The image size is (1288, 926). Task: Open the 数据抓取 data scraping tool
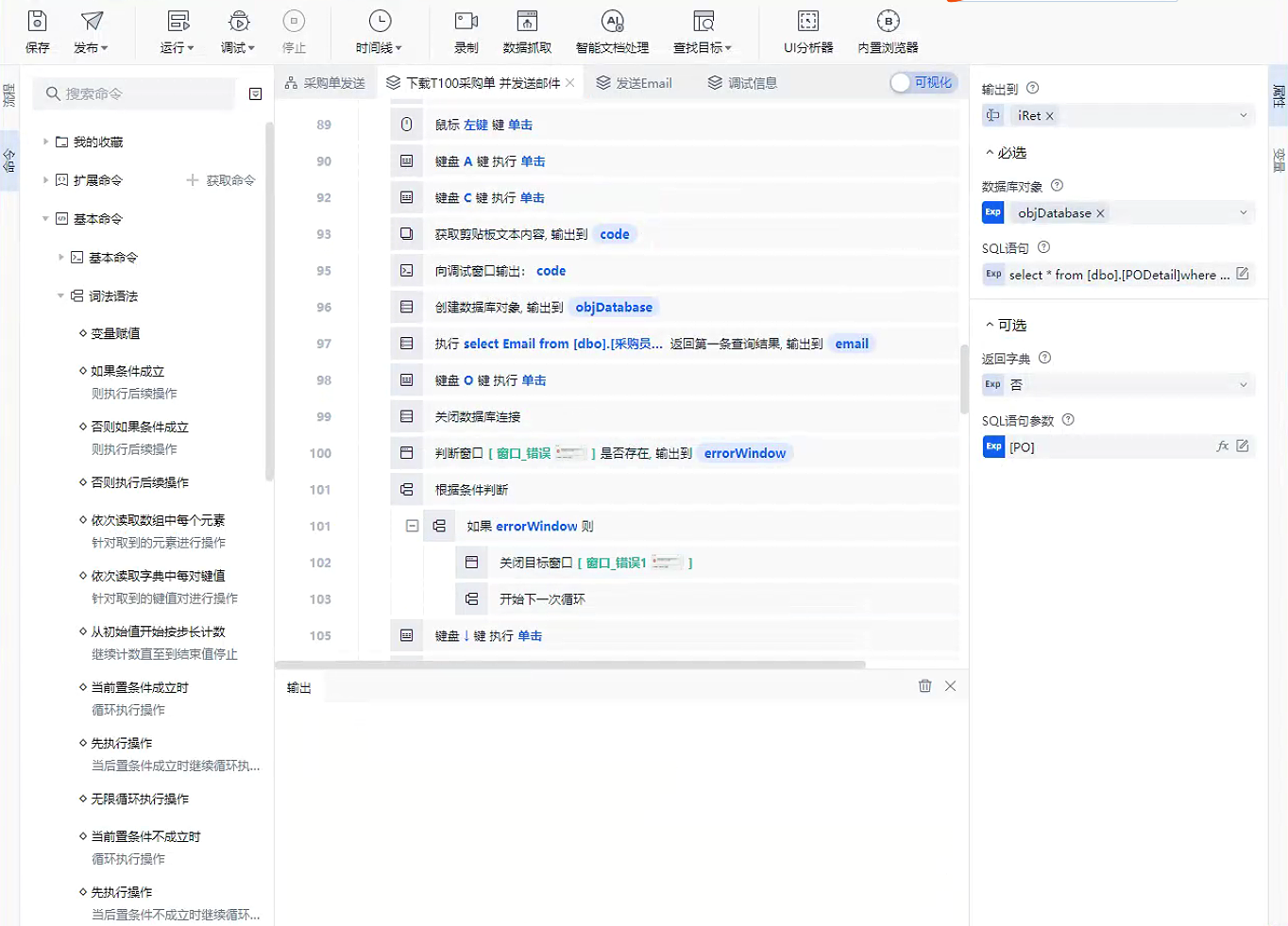click(527, 31)
